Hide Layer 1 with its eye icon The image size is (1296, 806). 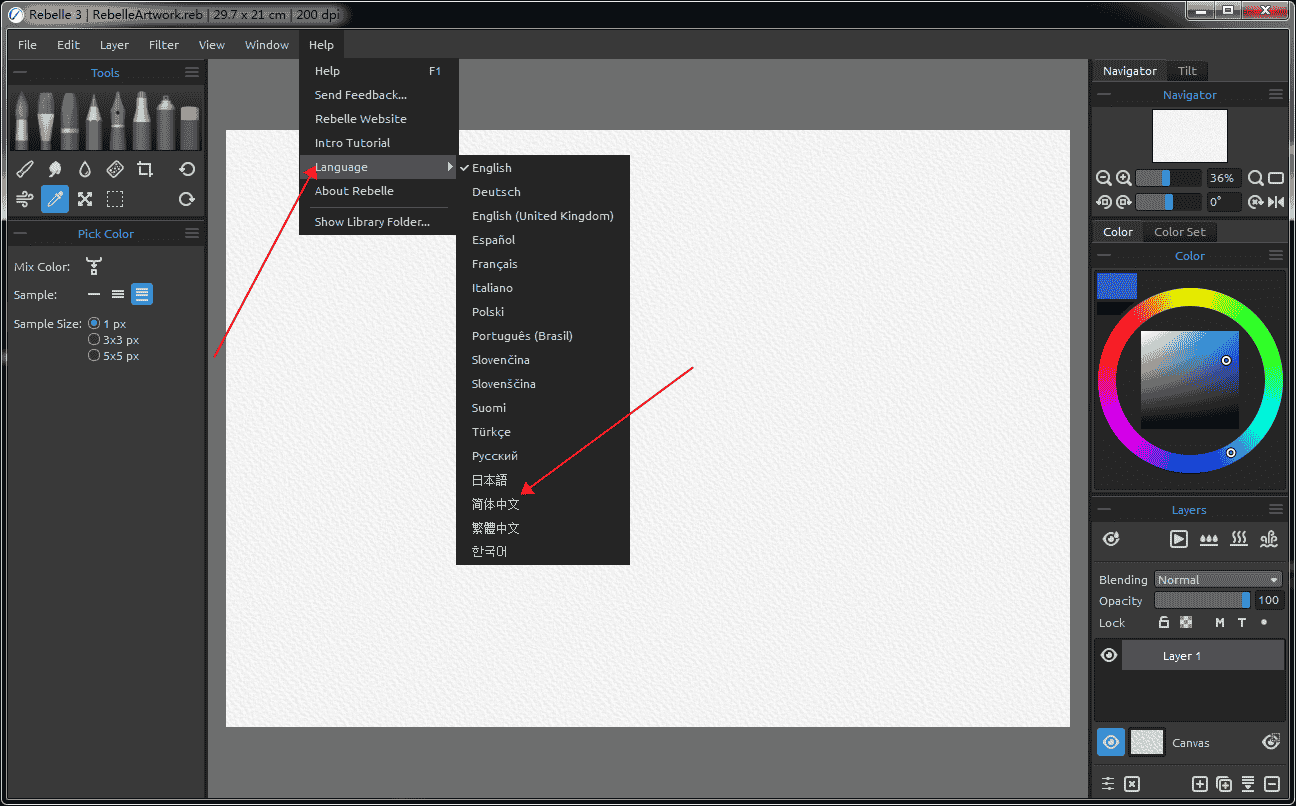pos(1109,655)
